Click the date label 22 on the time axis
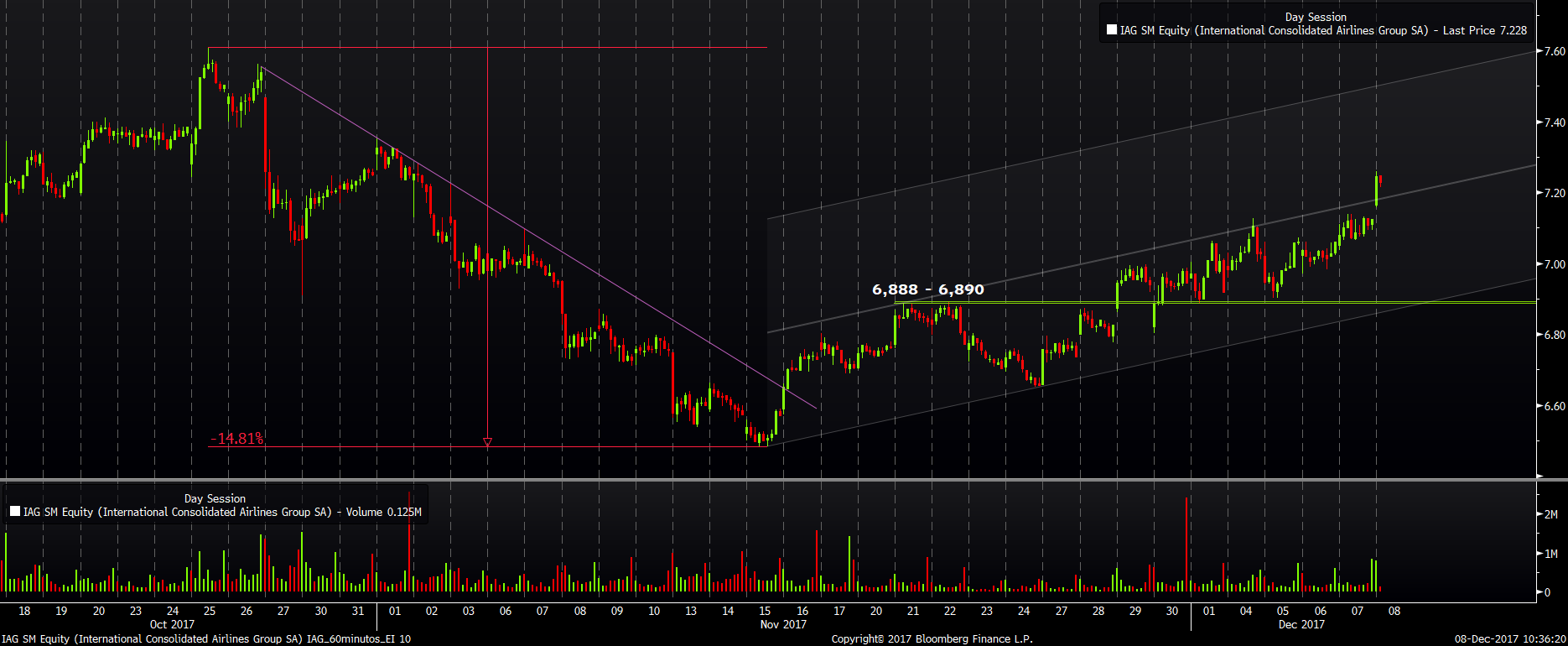1568x646 pixels. point(950,611)
